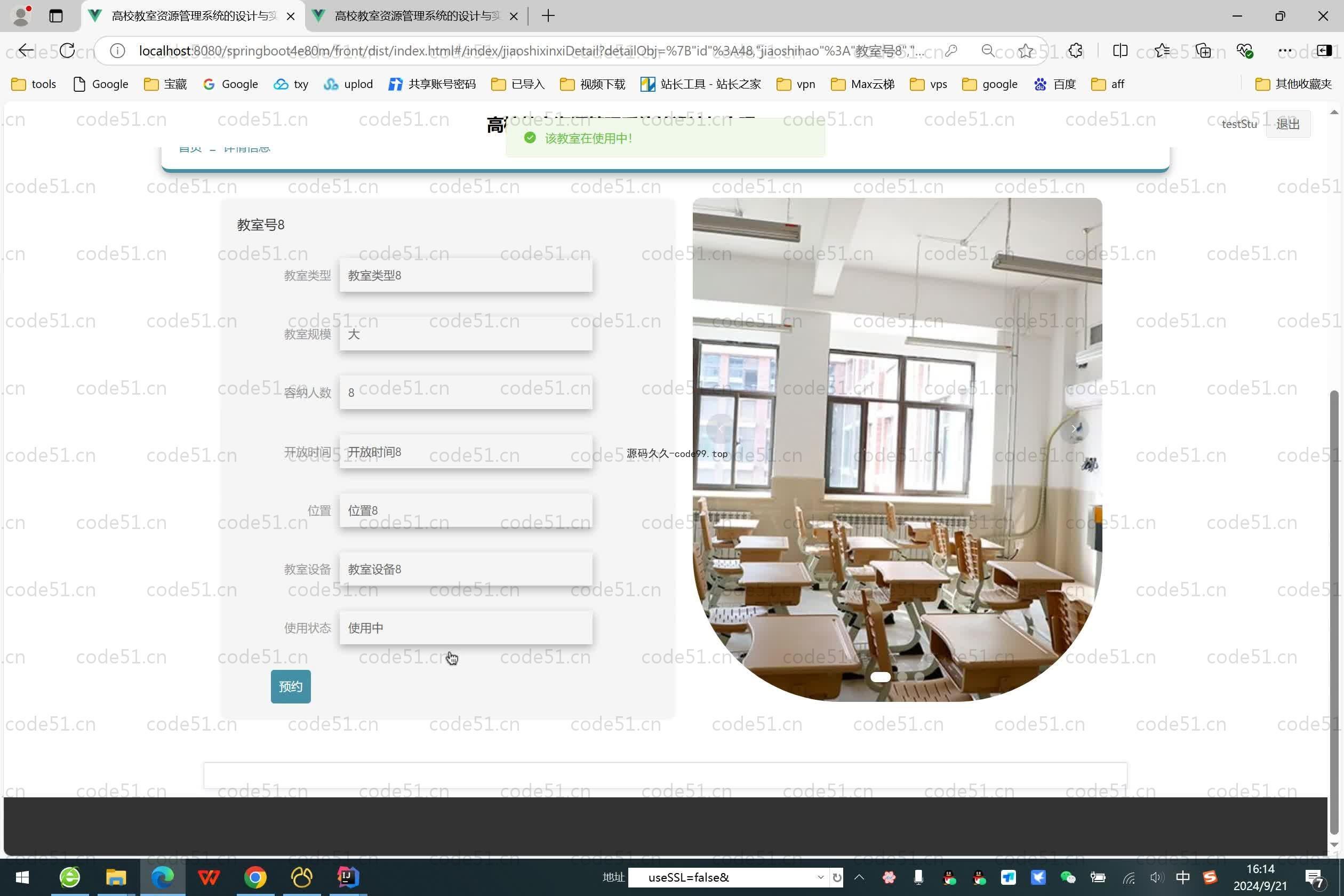Screen dimensions: 1344x896
Task: Open the settings and more menu
Action: coord(1285,51)
